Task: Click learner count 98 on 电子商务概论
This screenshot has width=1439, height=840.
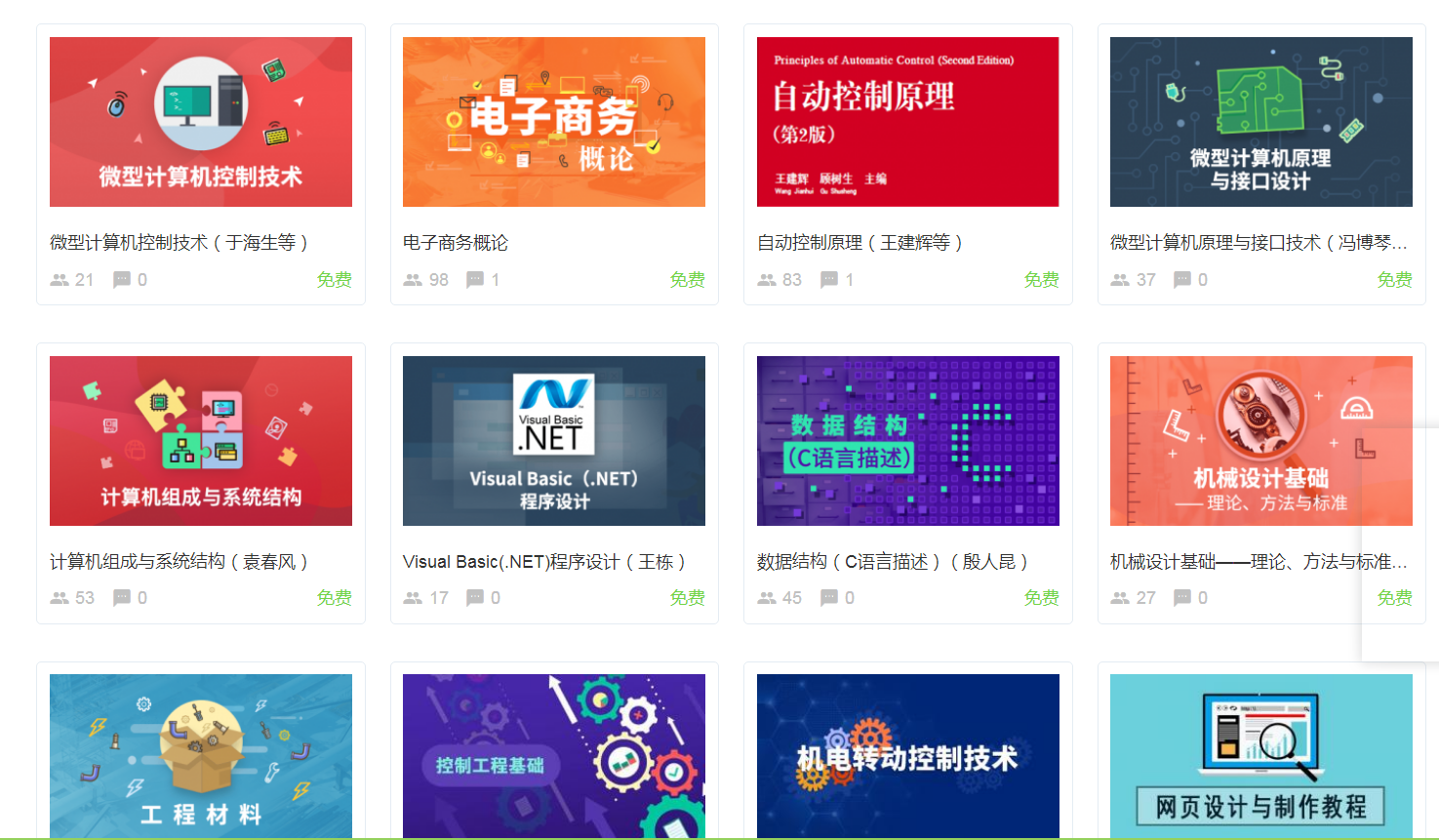Action: (439, 280)
